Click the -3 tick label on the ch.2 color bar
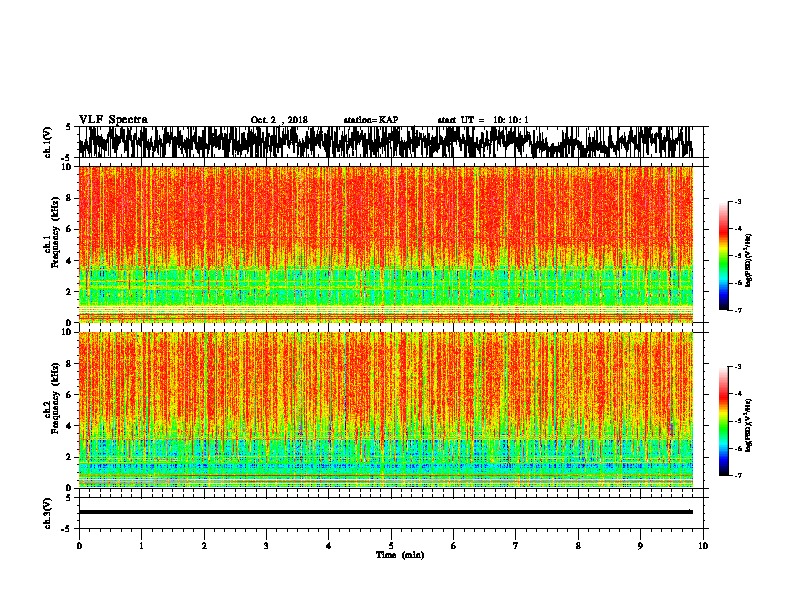The height and width of the screenshot is (612, 792). pyautogui.click(x=737, y=367)
